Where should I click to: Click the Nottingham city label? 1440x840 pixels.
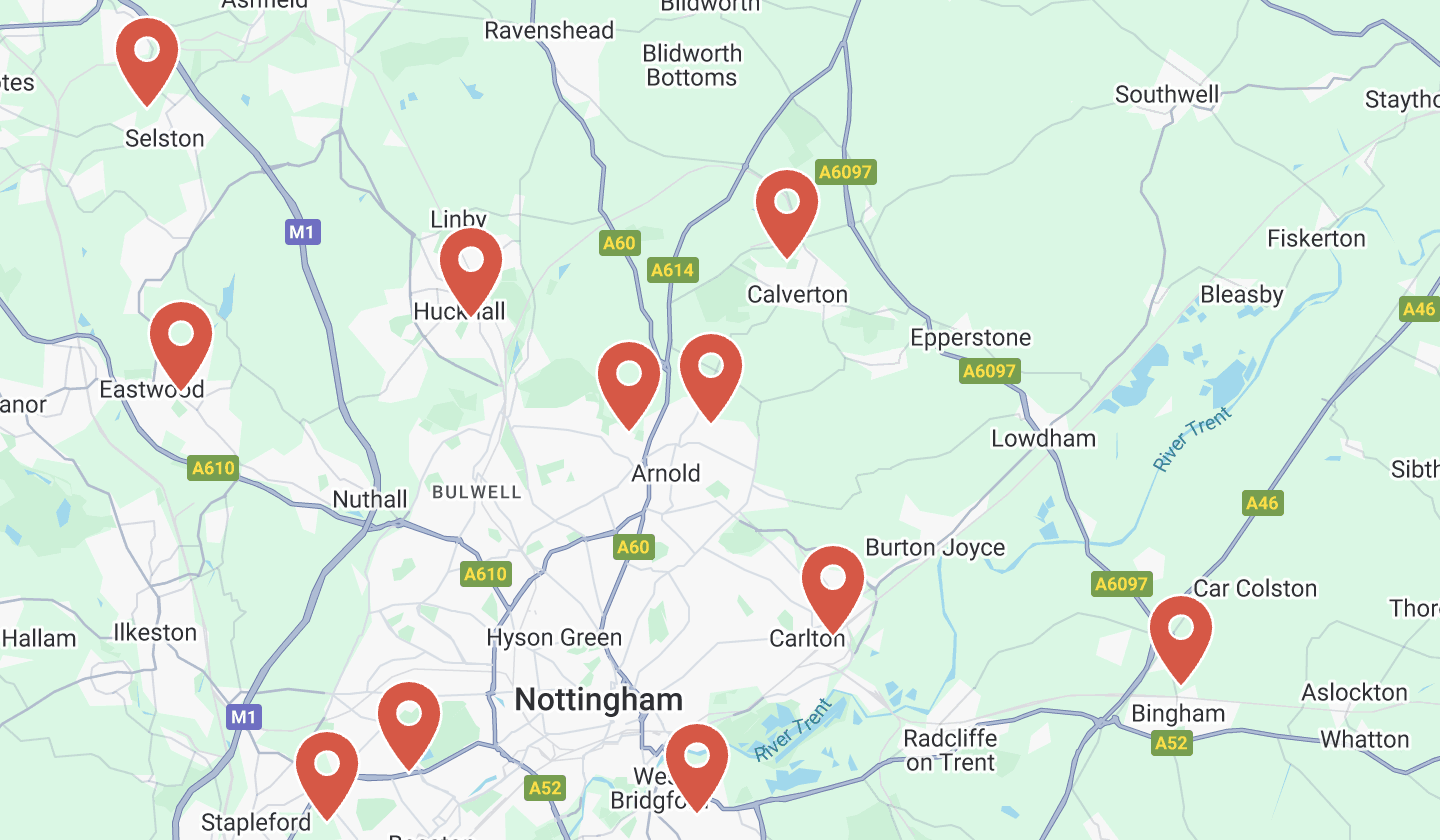click(x=599, y=700)
